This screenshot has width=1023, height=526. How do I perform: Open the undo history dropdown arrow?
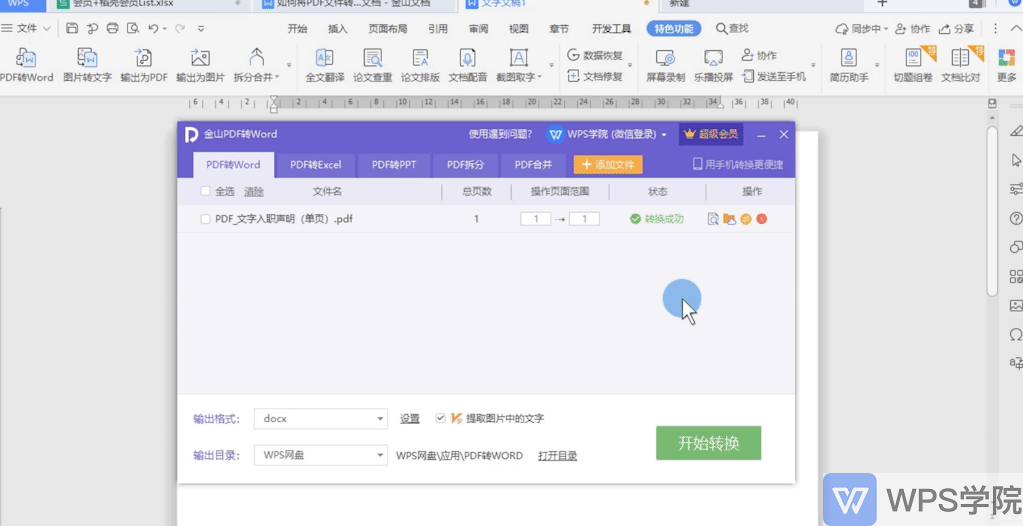coord(165,29)
